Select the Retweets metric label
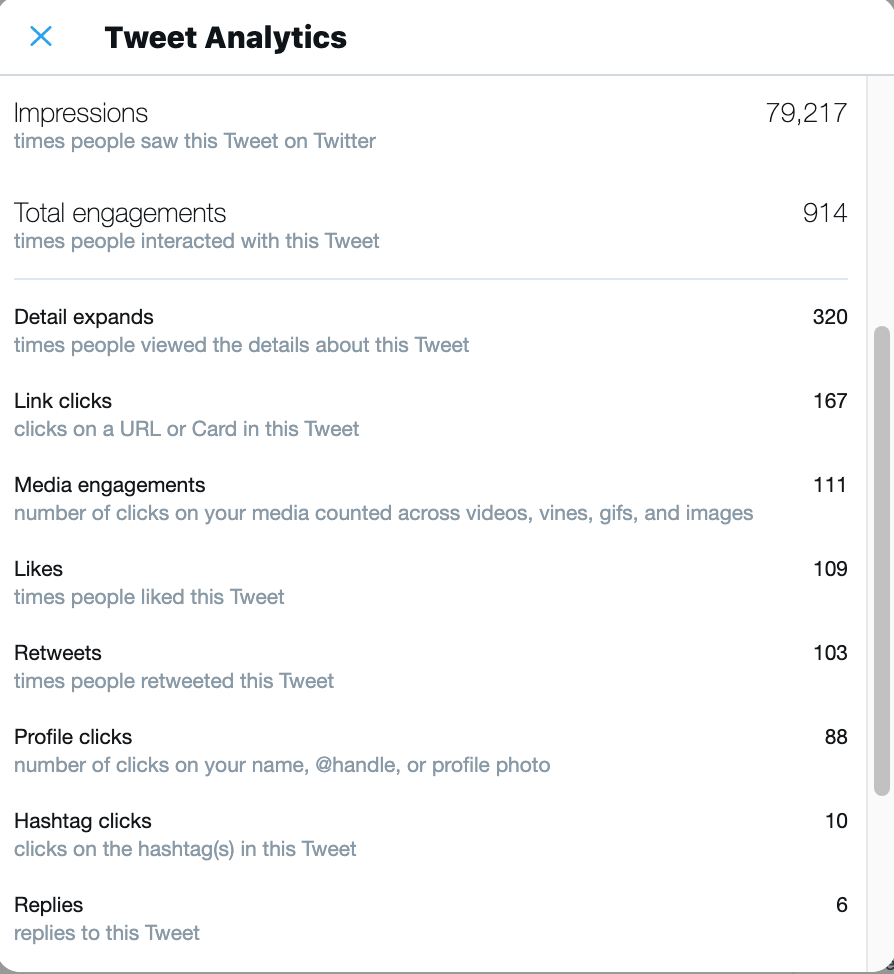The height and width of the screenshot is (974, 894). [x=58, y=653]
